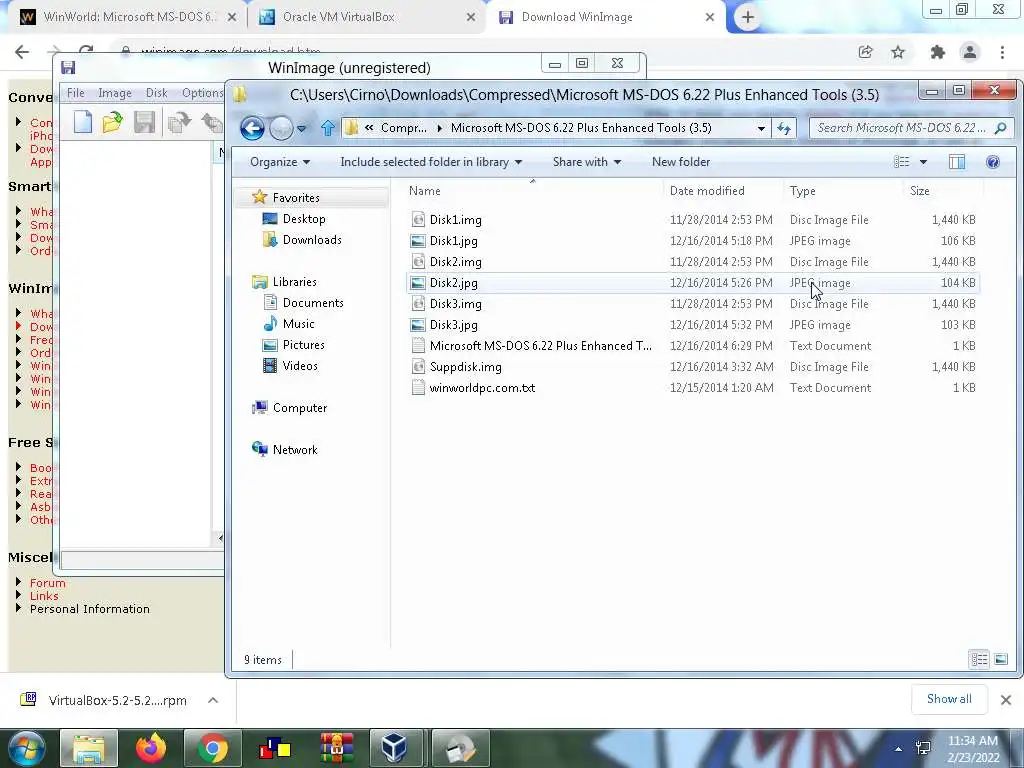This screenshot has height=768, width=1024.
Task: Click Change your view icon
Action: tap(902, 162)
